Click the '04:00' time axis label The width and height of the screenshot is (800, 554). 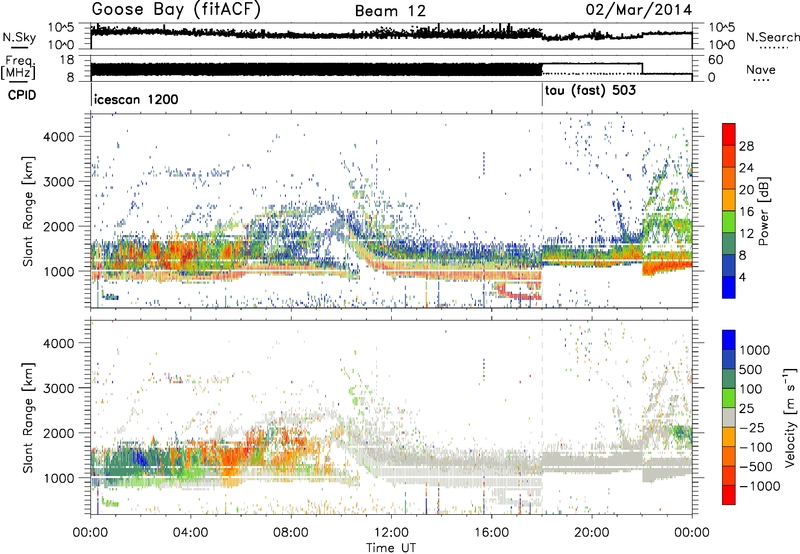[x=190, y=533]
